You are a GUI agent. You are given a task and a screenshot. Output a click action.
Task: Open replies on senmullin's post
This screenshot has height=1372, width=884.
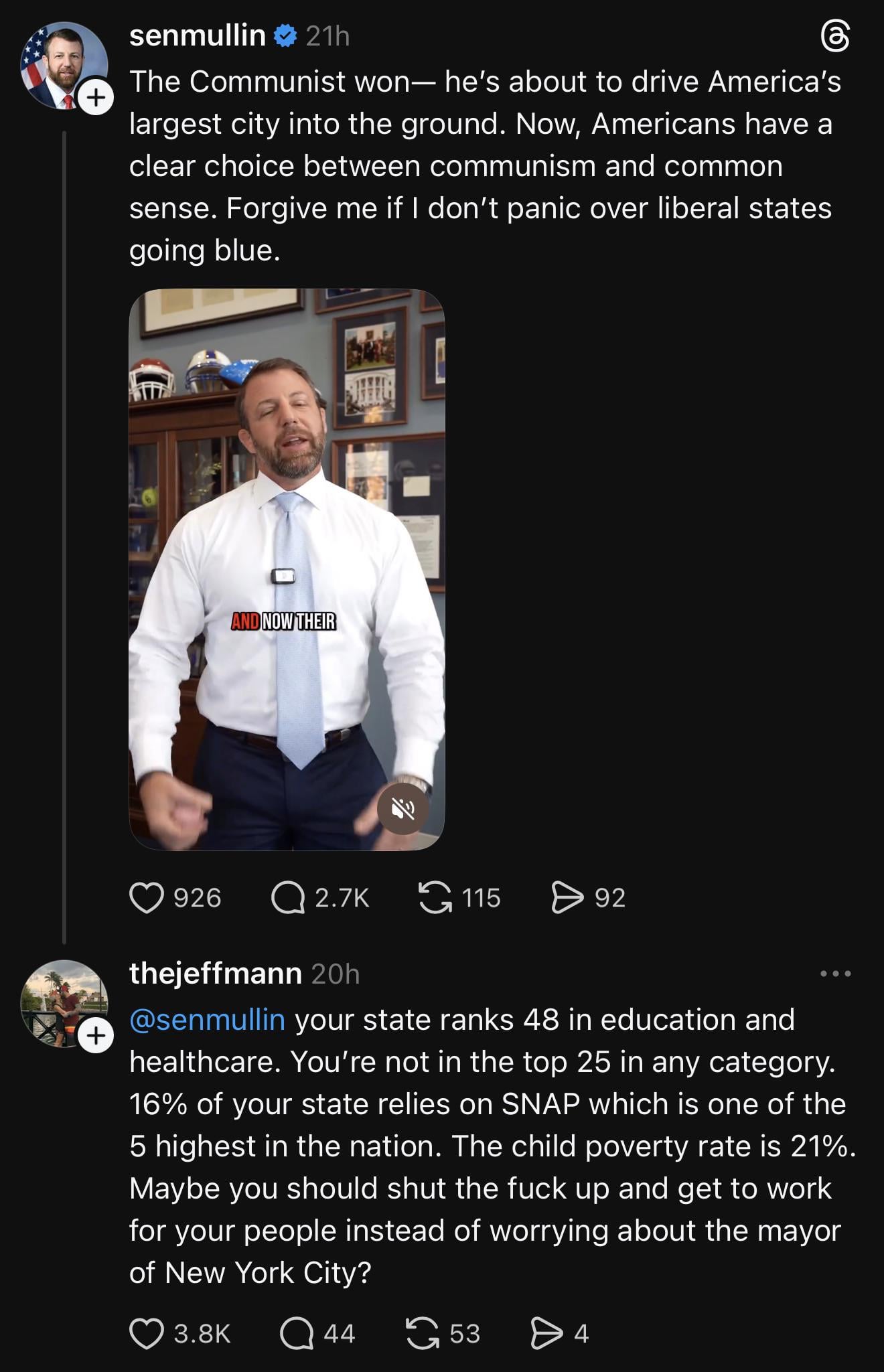pos(288,898)
